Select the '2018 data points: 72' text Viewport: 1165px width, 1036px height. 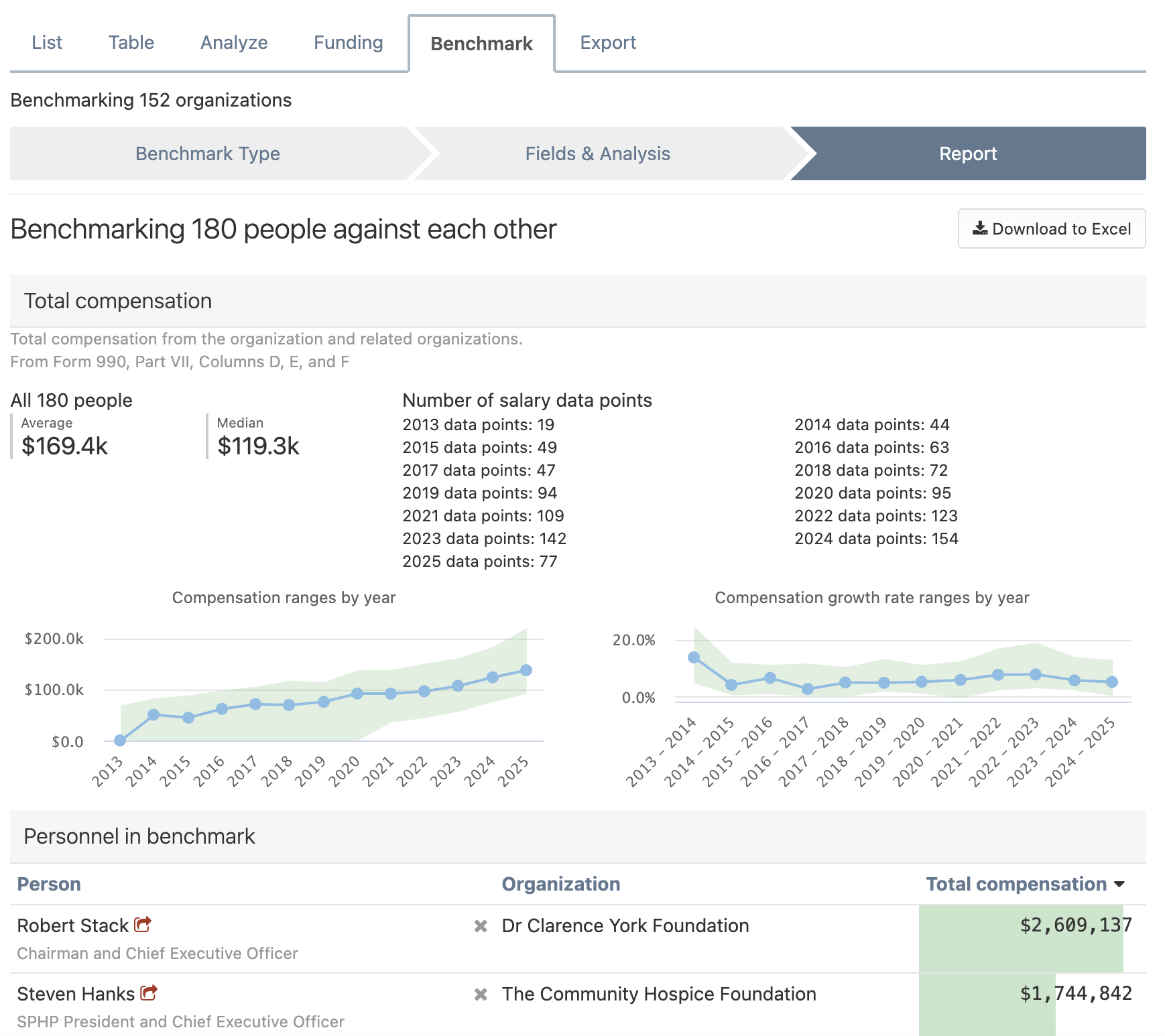[x=871, y=470]
